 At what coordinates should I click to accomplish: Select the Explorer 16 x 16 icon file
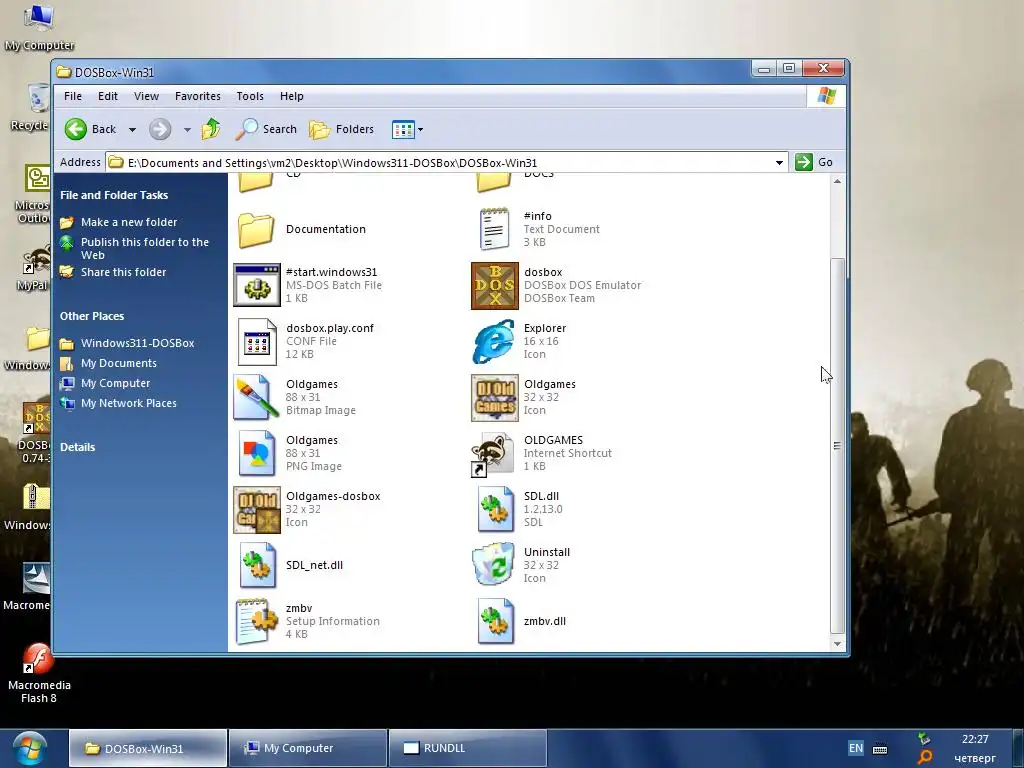494,342
